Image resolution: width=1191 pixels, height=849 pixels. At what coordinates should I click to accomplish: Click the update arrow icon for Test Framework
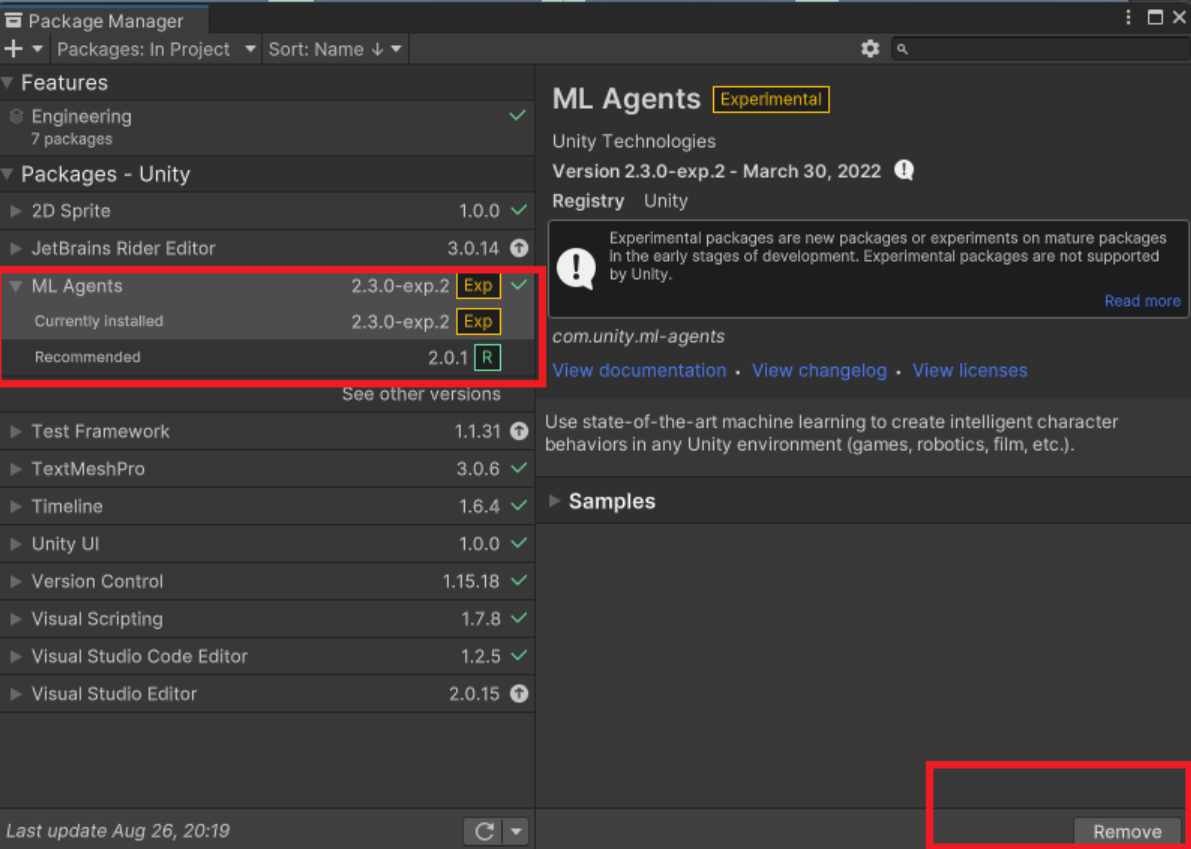(519, 431)
